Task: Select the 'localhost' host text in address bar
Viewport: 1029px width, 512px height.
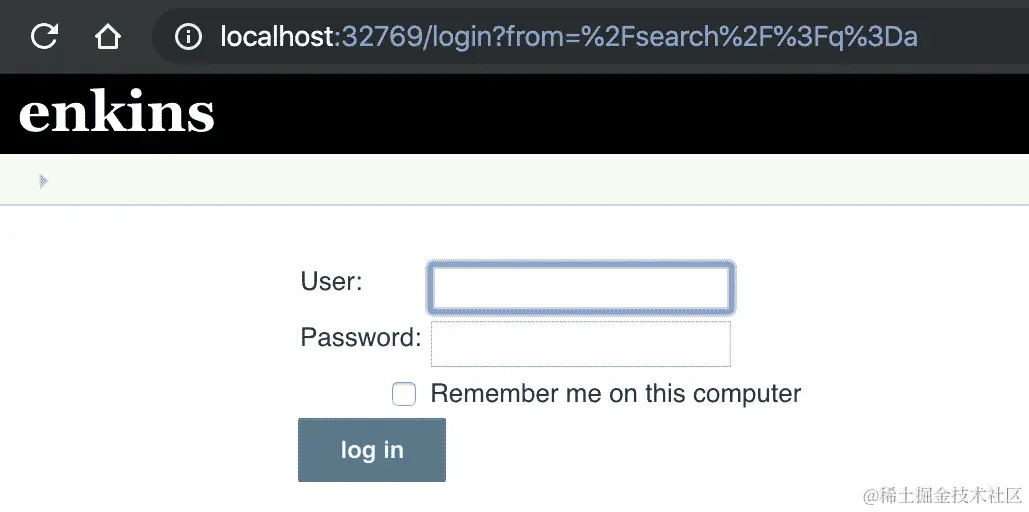Action: [278, 37]
